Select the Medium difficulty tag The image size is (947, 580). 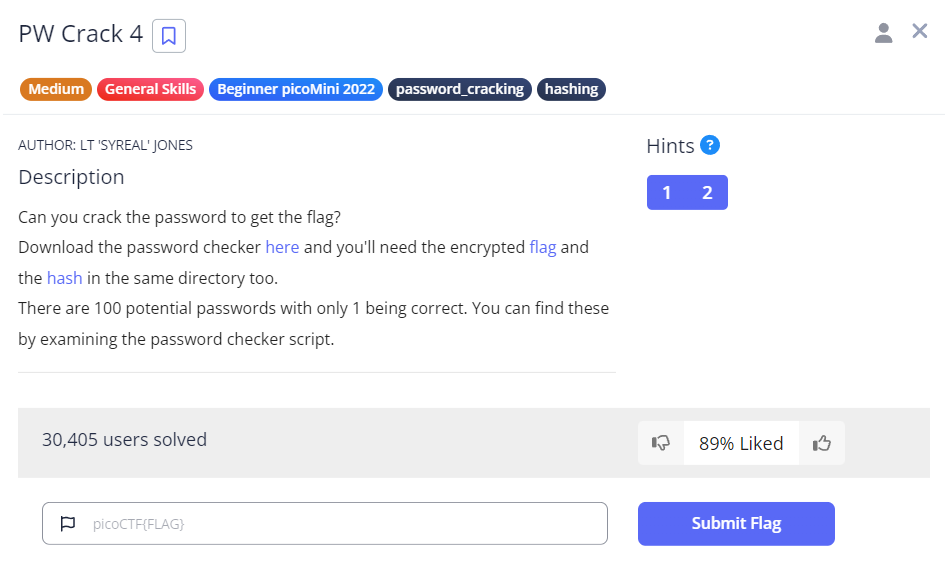(56, 89)
